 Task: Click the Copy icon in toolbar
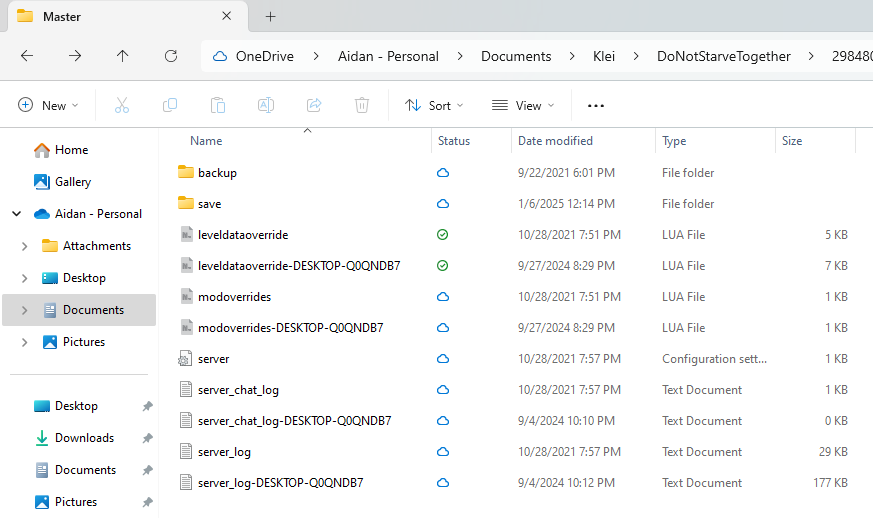click(170, 105)
